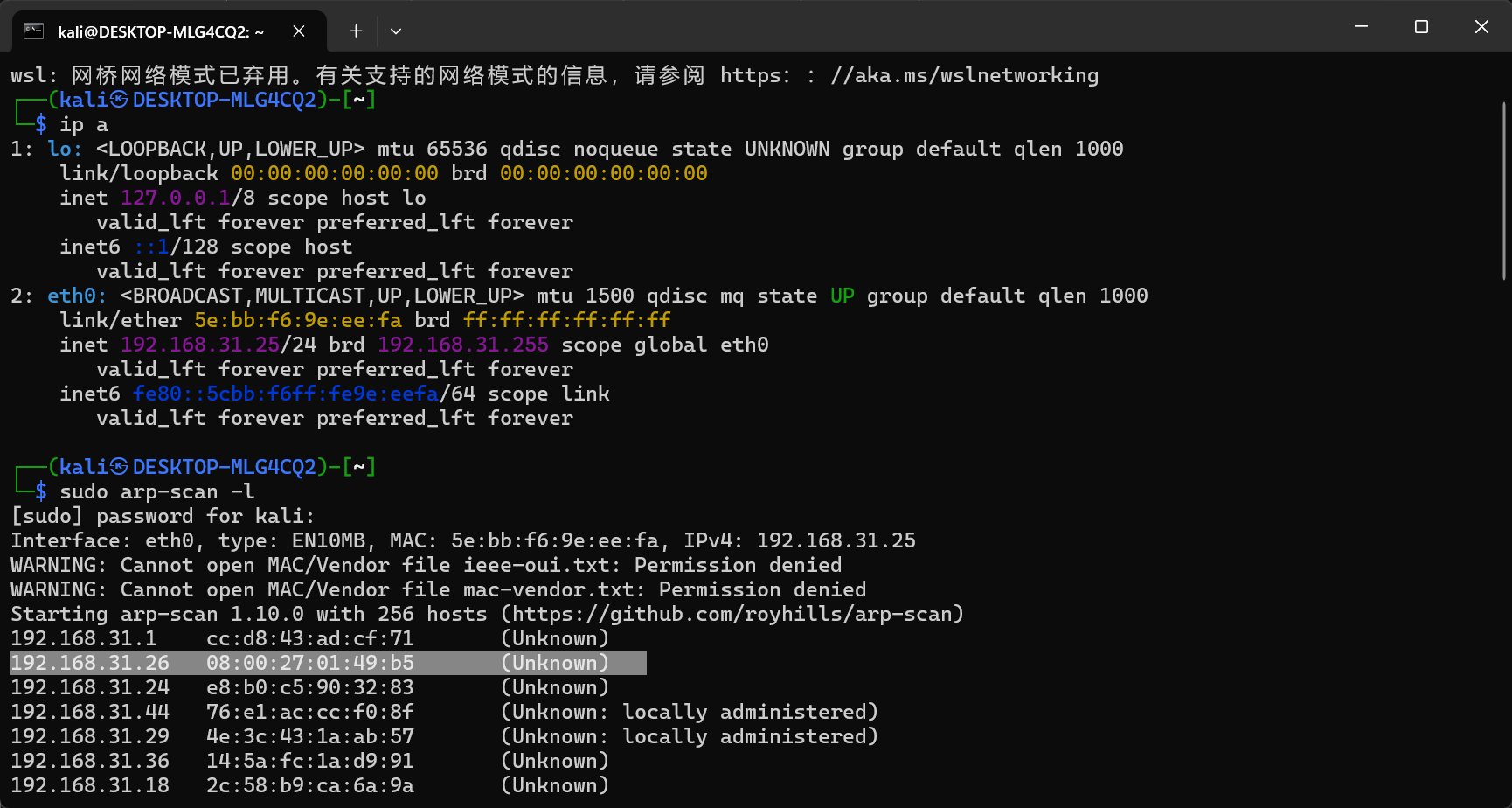Select the kali@DESKTOP-MLG4CQ2 tab
1512x808 pixels.
coord(161,31)
